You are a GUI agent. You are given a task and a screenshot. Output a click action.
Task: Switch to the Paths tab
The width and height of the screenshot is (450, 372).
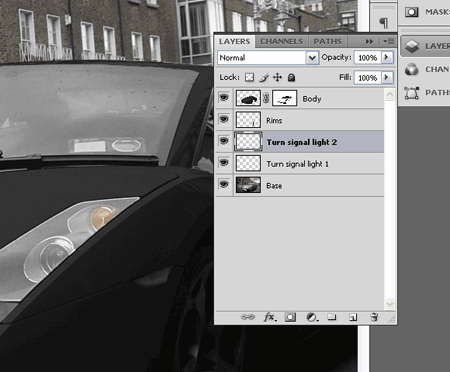[x=328, y=41]
